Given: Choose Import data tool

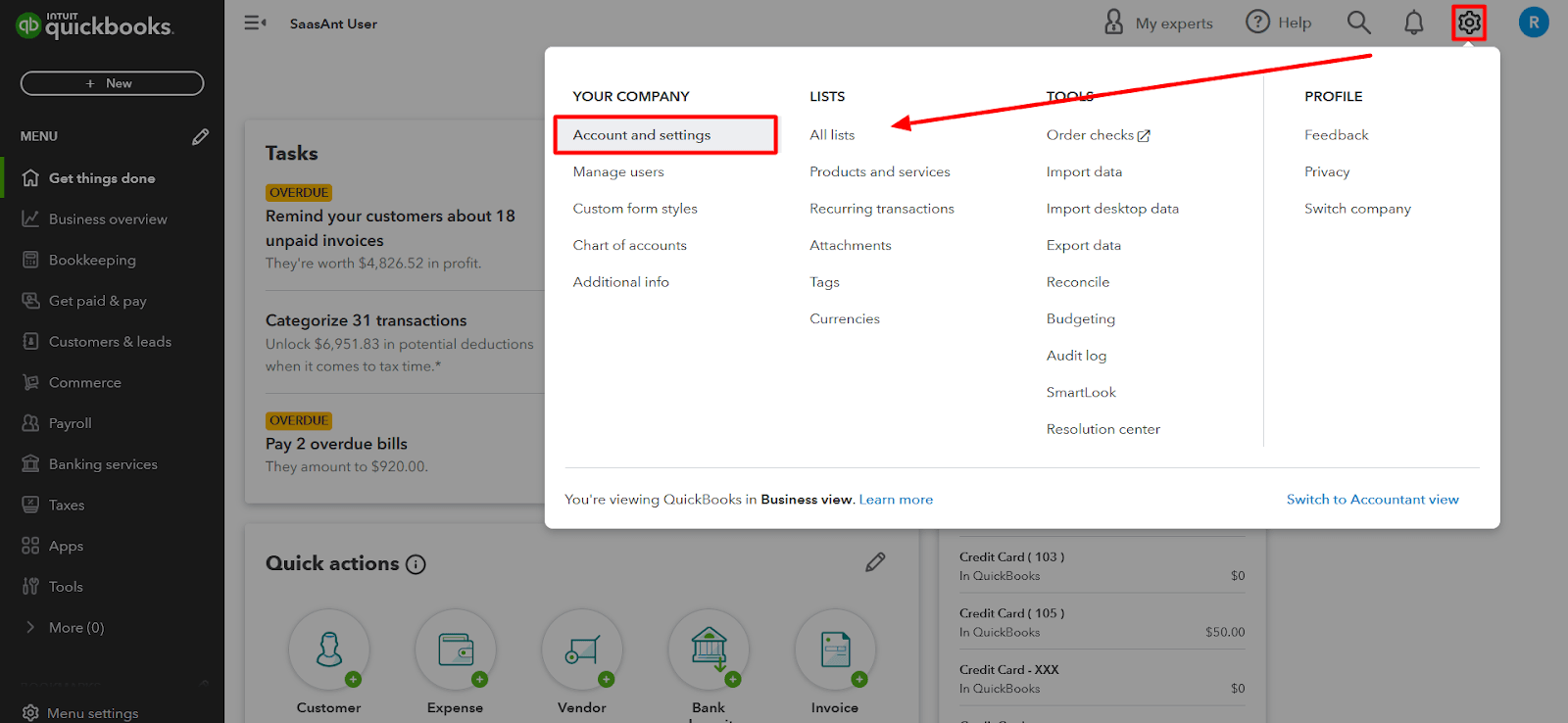Looking at the screenshot, I should tap(1084, 171).
